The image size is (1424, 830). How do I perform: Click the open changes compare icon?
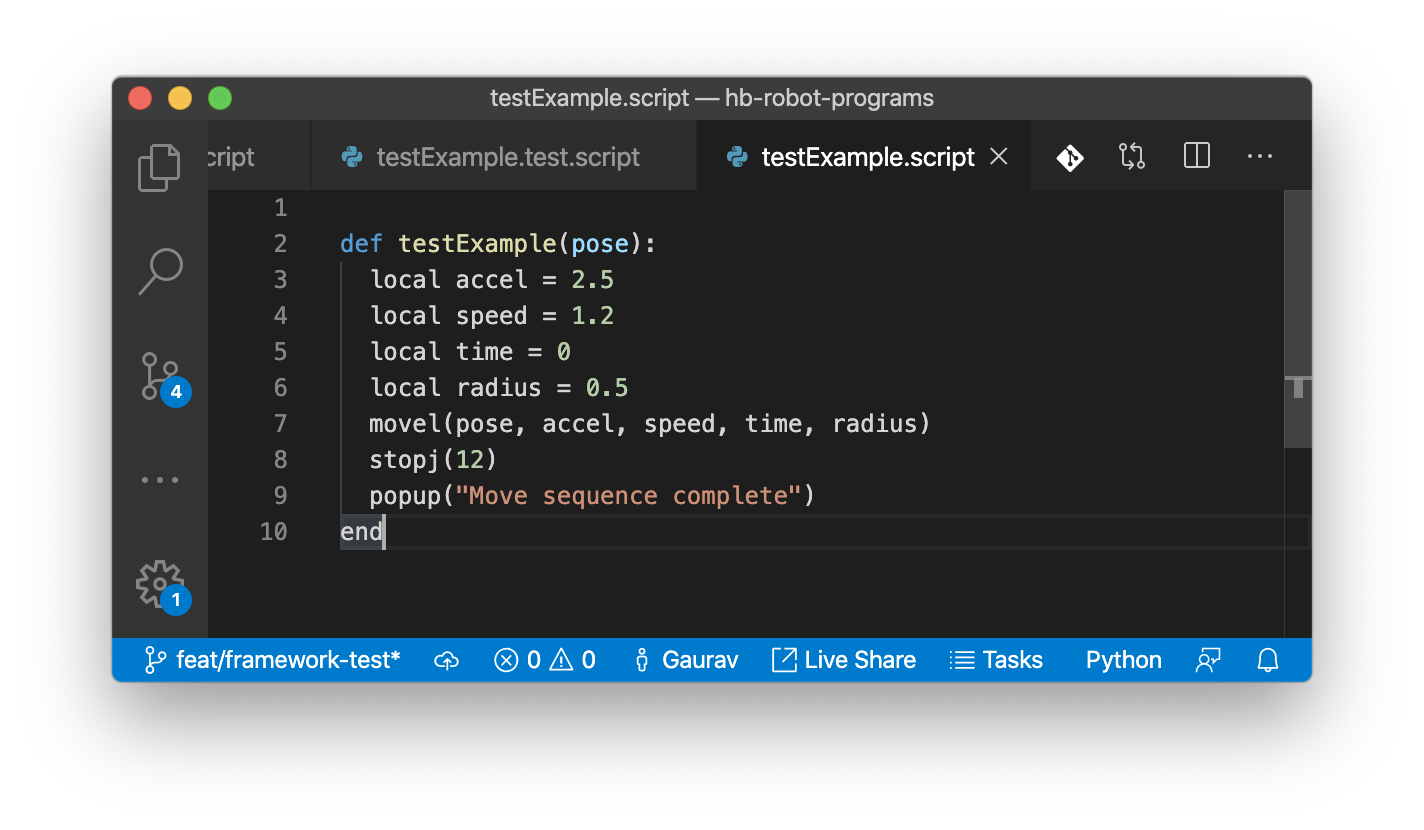click(1132, 157)
